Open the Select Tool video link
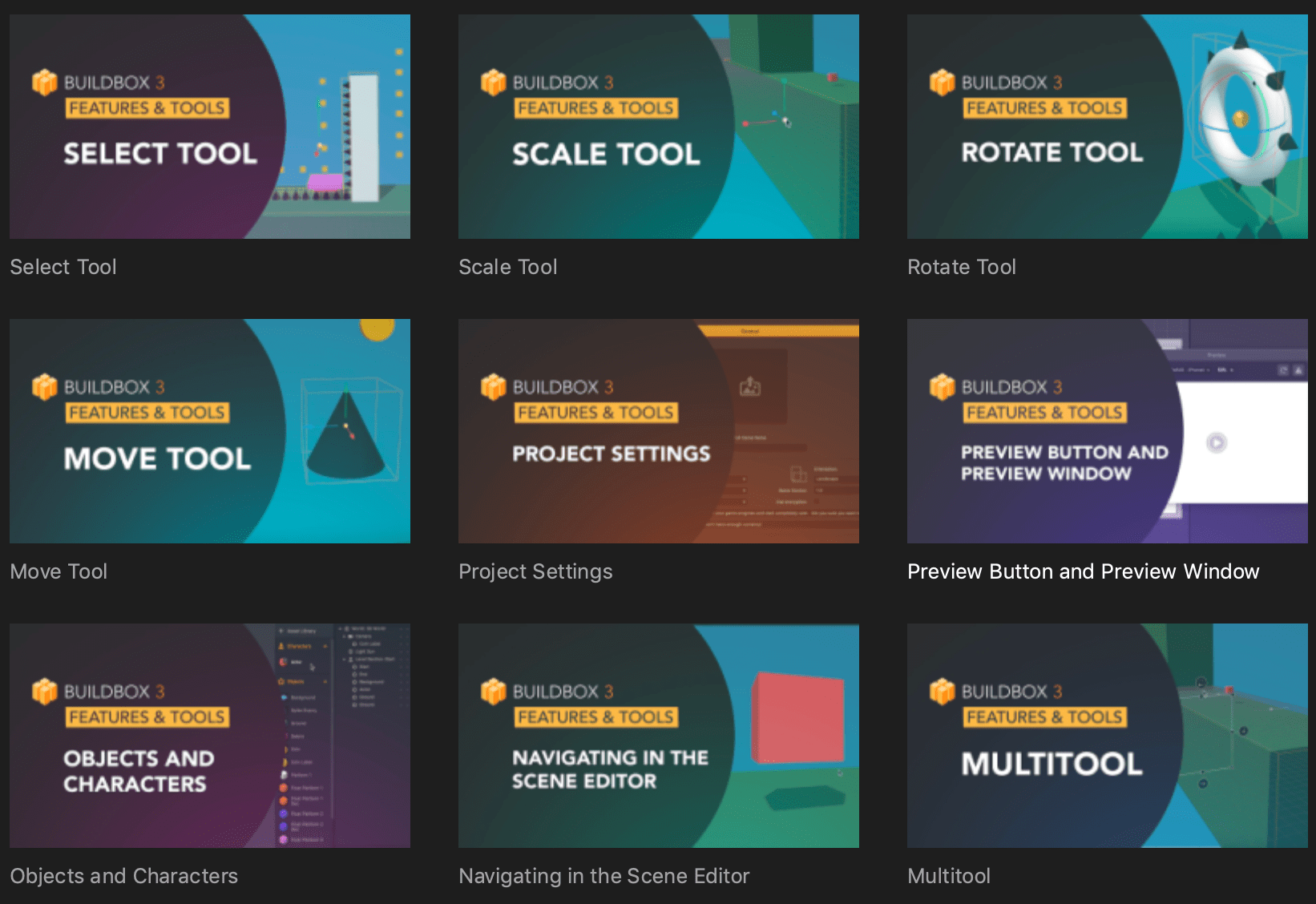Viewport: 1316px width, 904px height. tap(63, 266)
